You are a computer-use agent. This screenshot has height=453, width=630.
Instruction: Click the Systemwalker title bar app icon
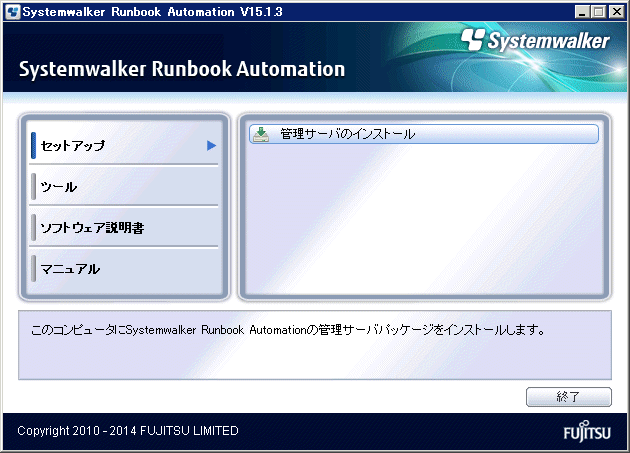(x=13, y=12)
